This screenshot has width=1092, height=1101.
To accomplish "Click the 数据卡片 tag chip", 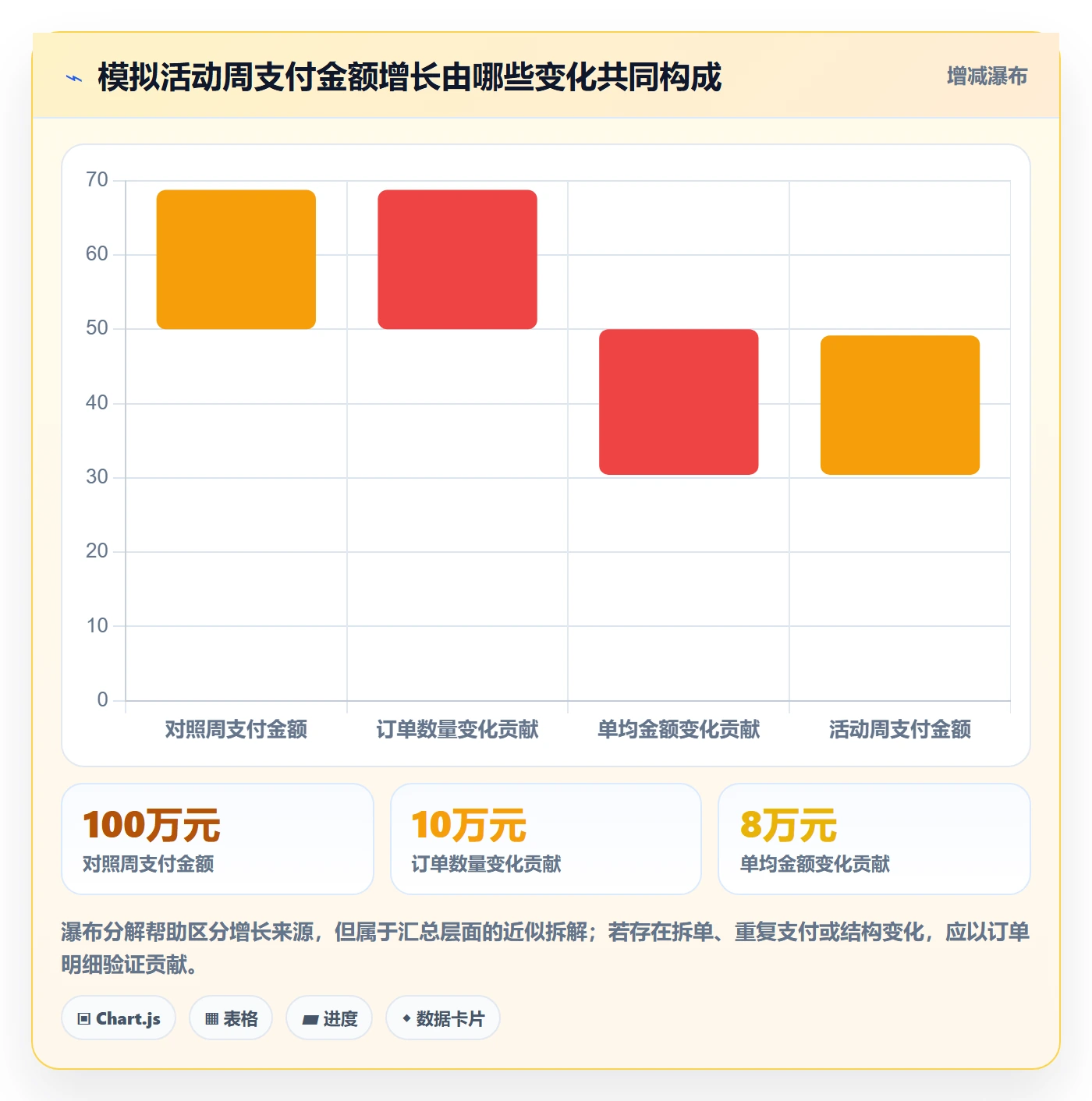I will tap(443, 1018).
